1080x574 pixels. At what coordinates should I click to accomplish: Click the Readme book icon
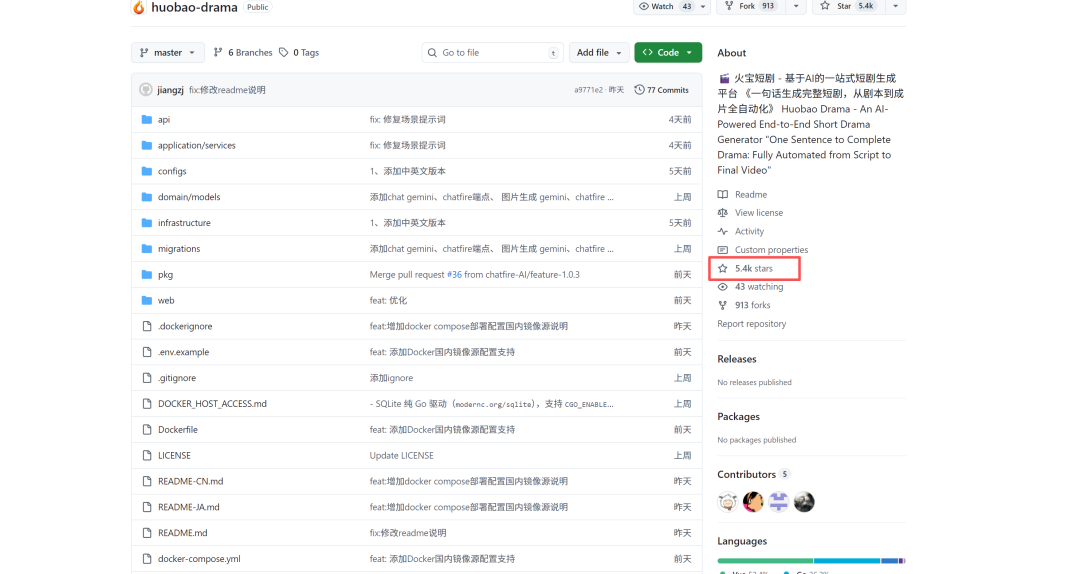(x=723, y=195)
